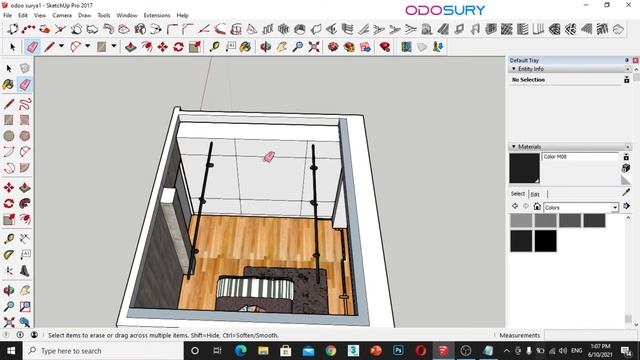This screenshot has height=360, width=640.
Task: Select Protractor tool in left toolbar
Action: pos(9,255)
